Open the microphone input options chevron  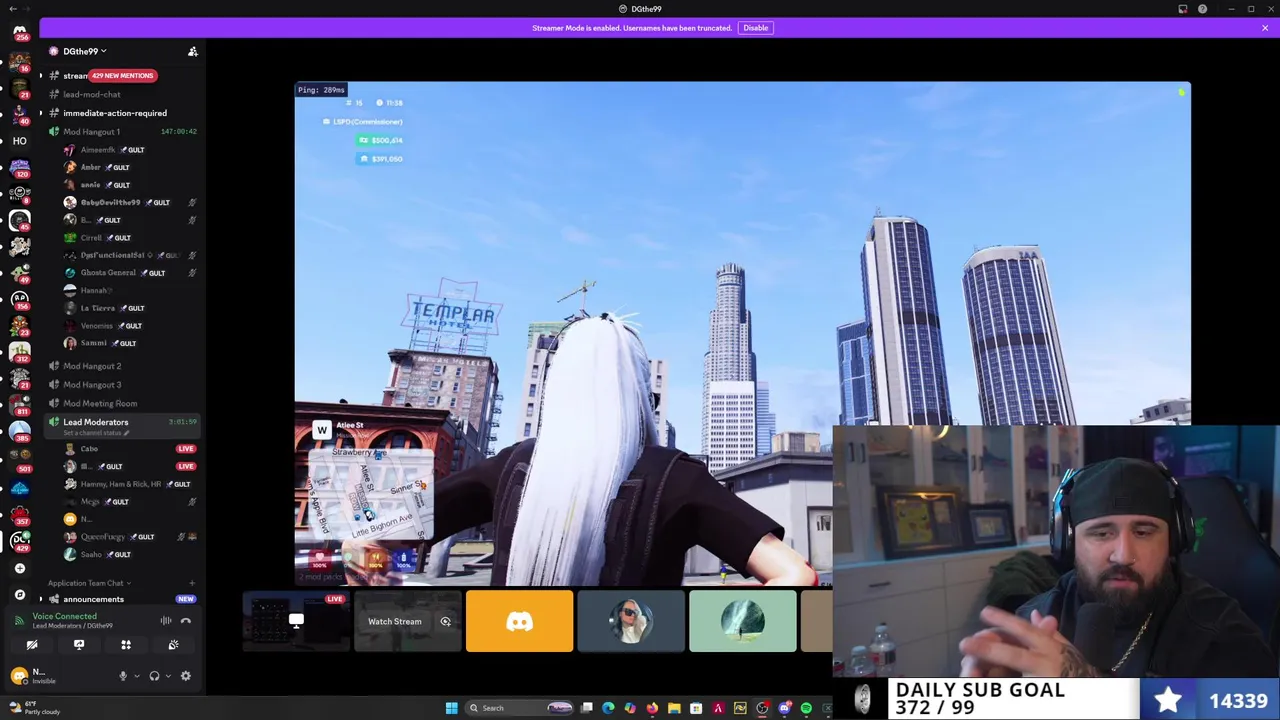136,676
